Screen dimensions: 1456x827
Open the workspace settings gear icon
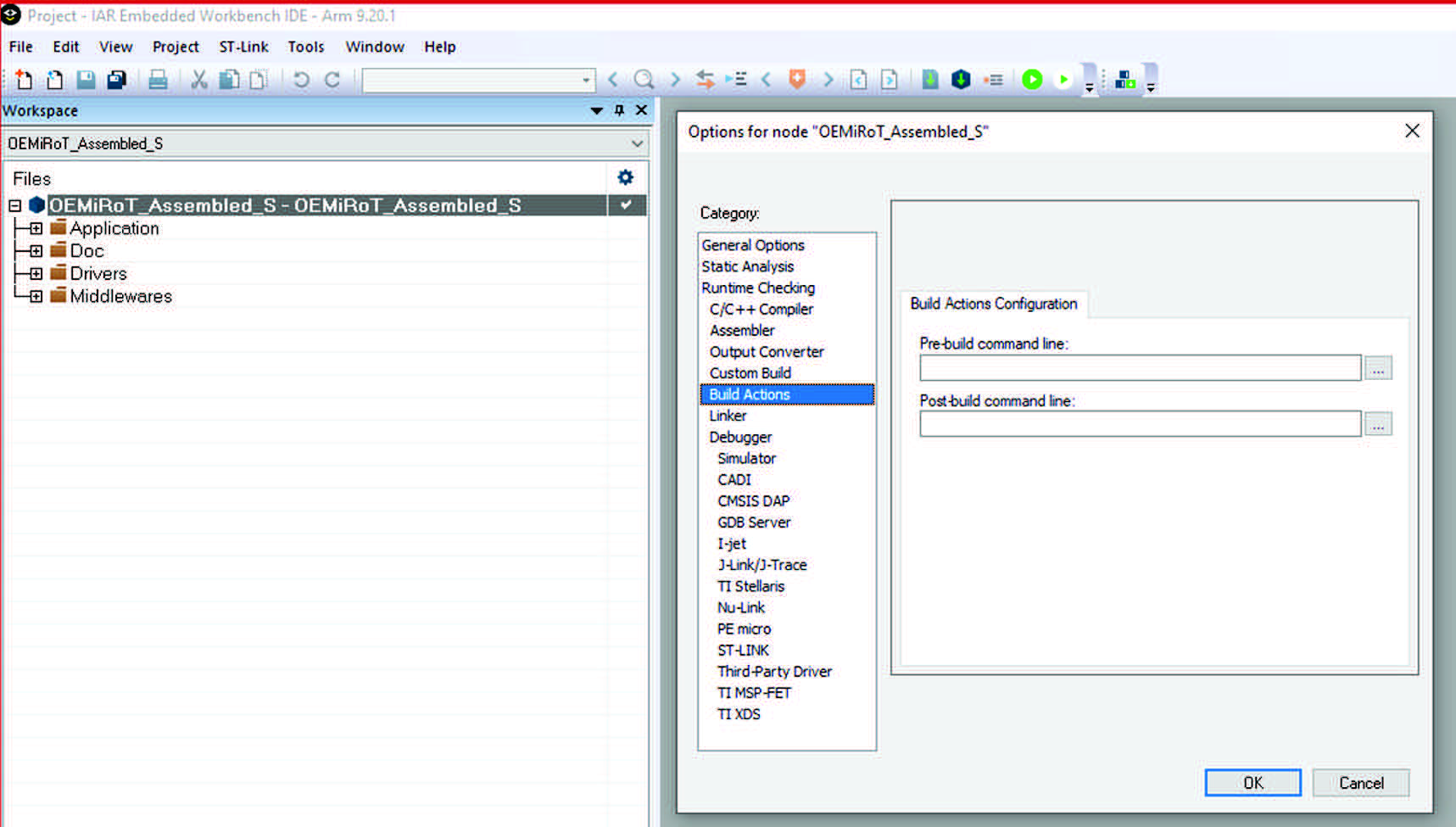[625, 177]
